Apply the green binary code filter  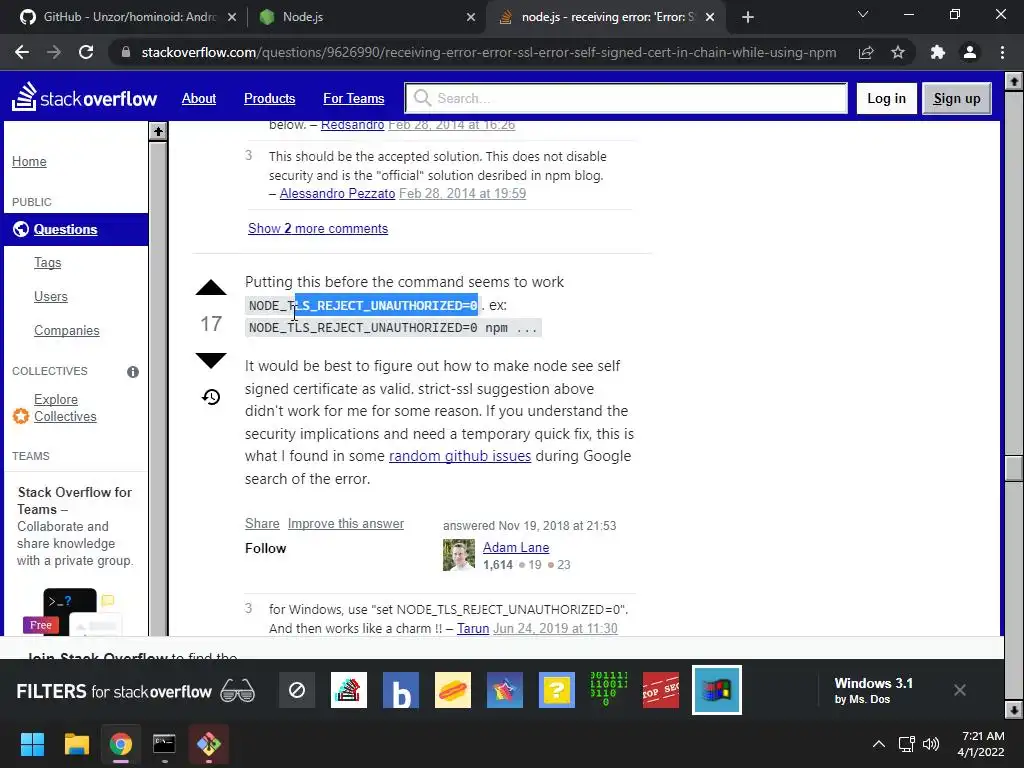(608, 690)
